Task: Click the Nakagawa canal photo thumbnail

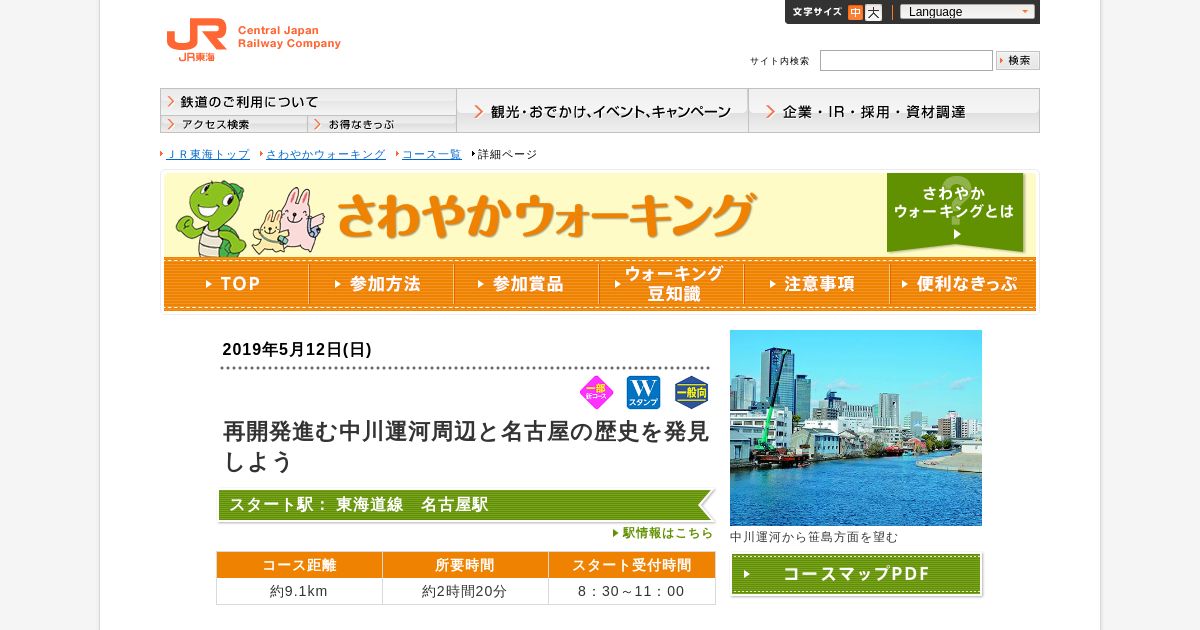Action: pyautogui.click(x=856, y=428)
